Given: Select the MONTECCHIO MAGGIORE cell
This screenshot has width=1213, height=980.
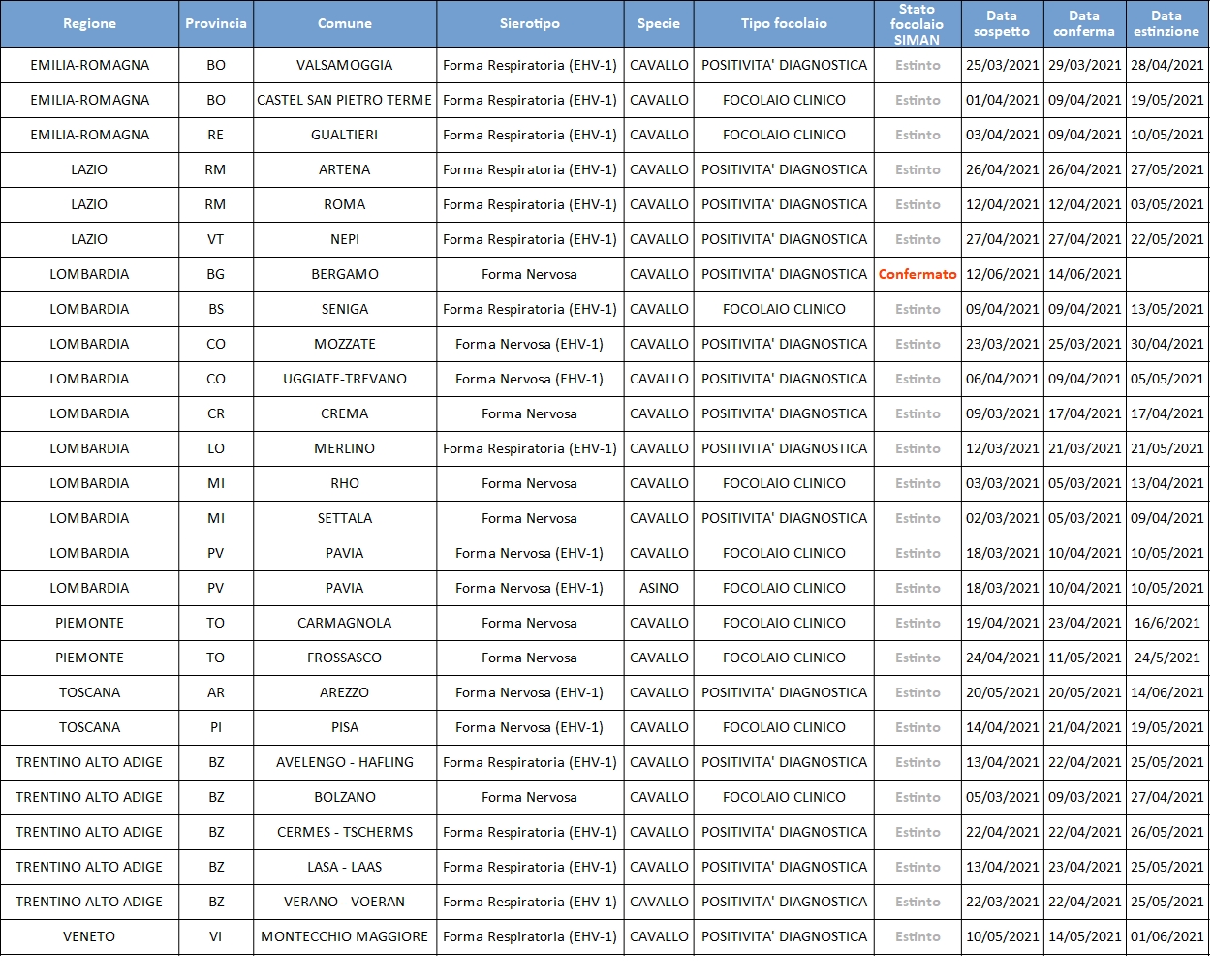Looking at the screenshot, I should [344, 936].
